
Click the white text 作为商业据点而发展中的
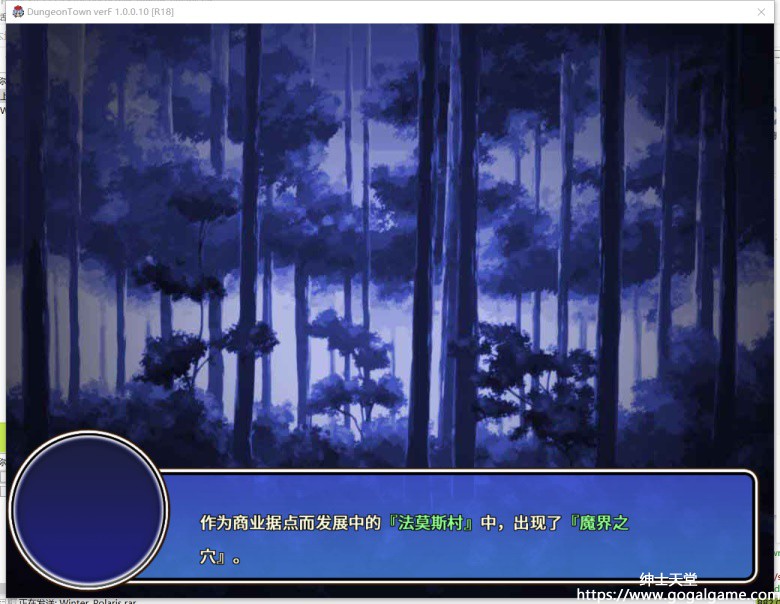pos(290,522)
